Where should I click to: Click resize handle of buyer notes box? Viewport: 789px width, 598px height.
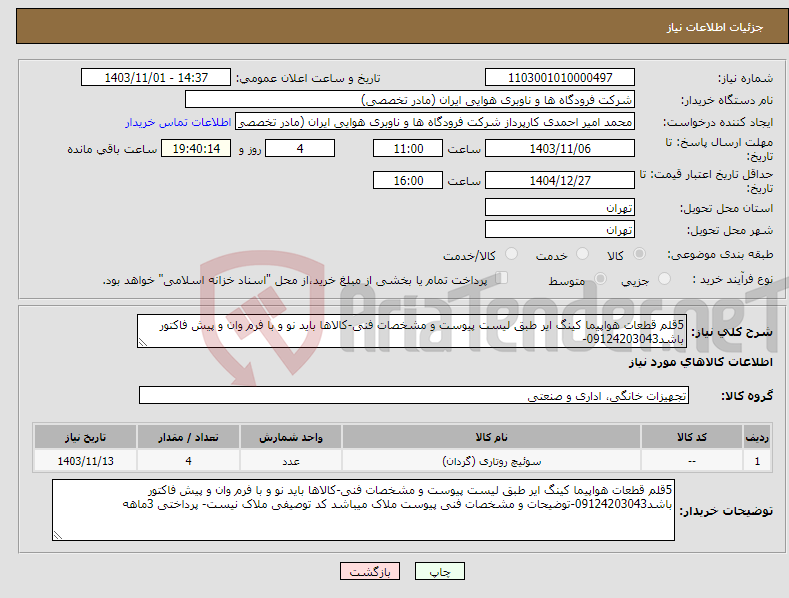[x=58, y=535]
